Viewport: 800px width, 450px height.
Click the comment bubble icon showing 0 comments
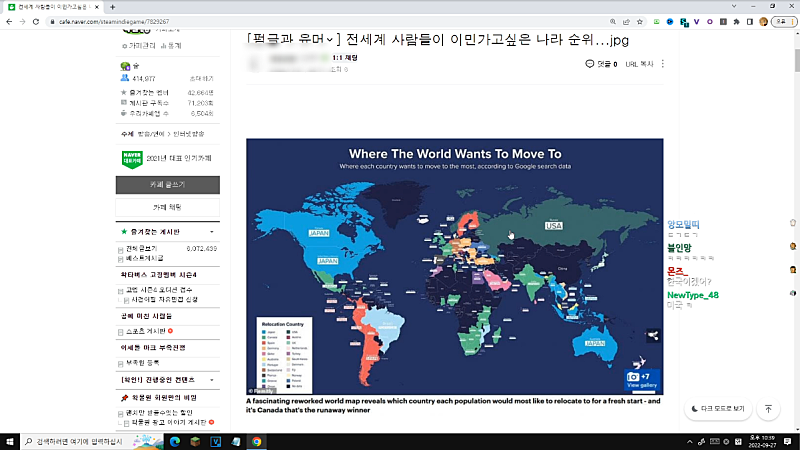click(x=590, y=64)
